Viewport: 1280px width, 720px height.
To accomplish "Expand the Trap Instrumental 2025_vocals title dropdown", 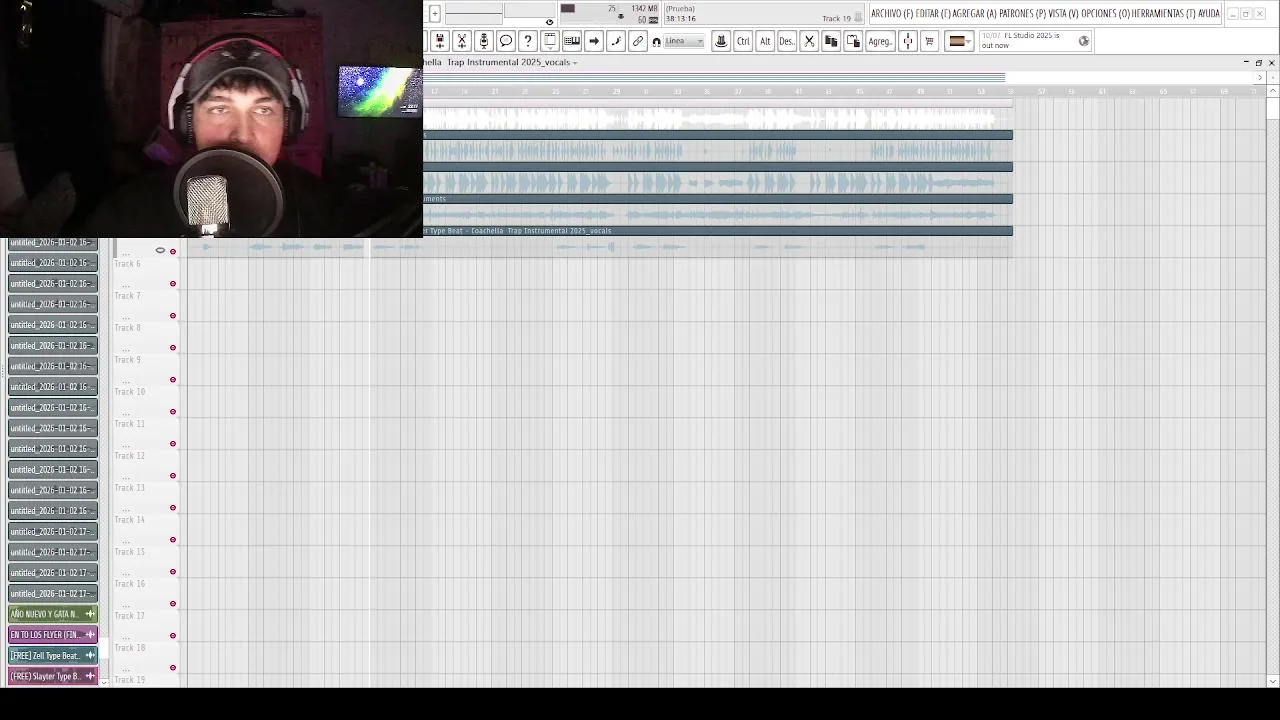I will point(575,62).
